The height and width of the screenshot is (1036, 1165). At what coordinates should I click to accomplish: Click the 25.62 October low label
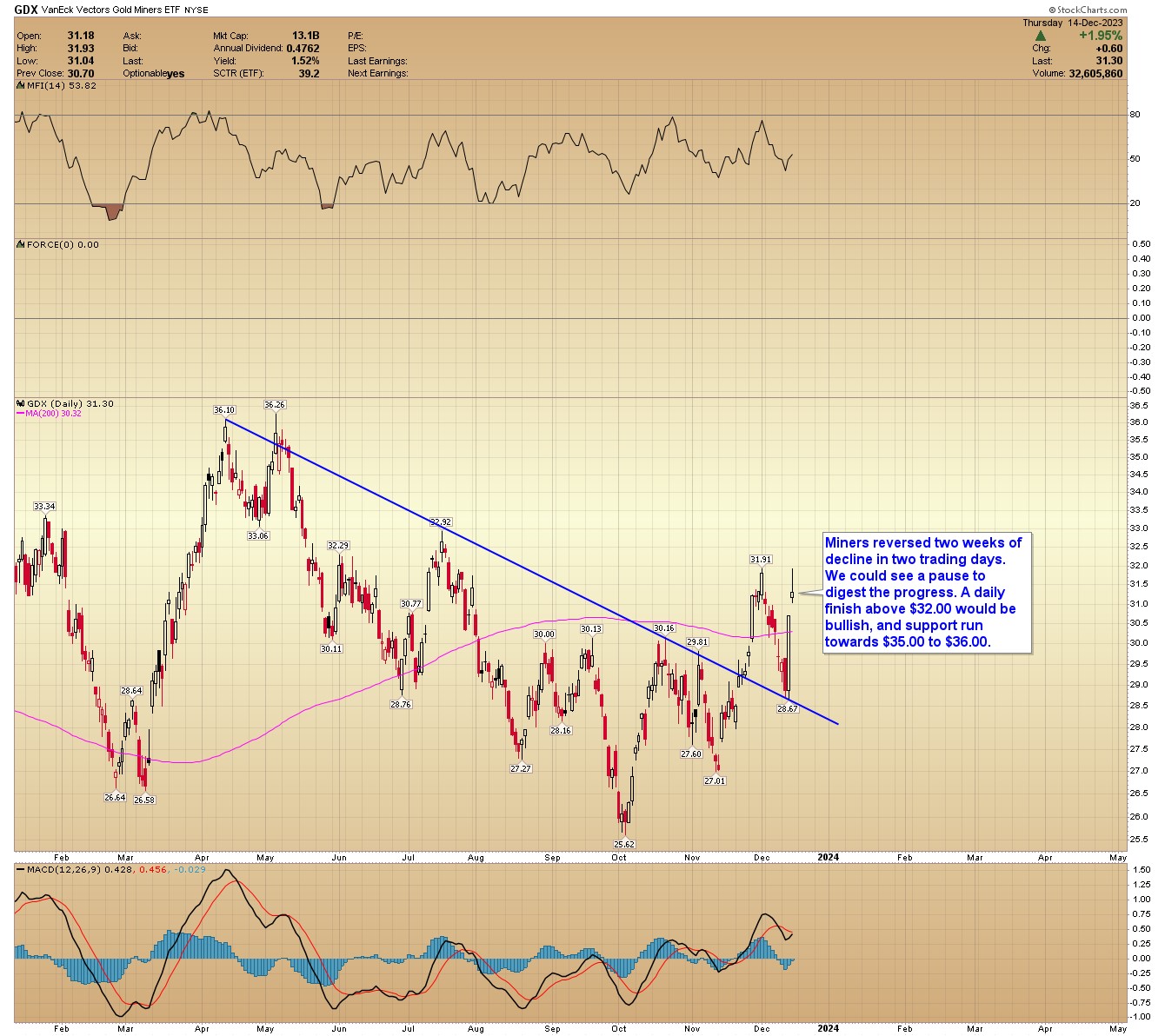[624, 844]
